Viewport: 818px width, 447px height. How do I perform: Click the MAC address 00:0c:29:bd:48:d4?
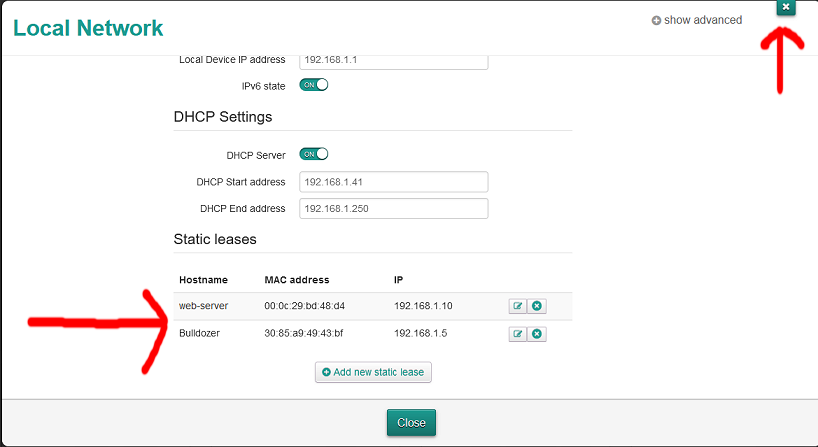tap(305, 306)
